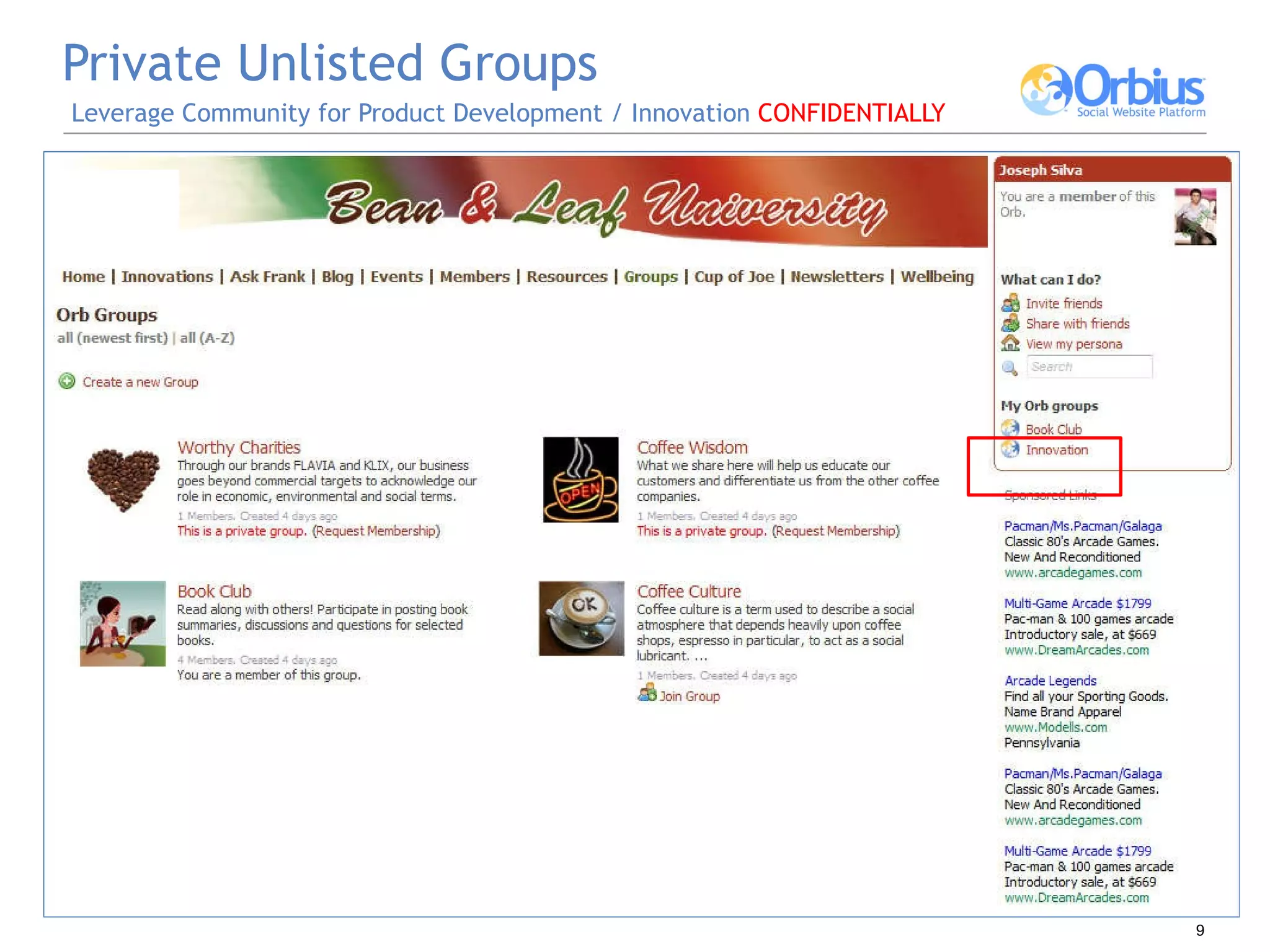Image resolution: width=1270 pixels, height=952 pixels.
Task: Click the Join Group people icon
Action: [x=647, y=693]
